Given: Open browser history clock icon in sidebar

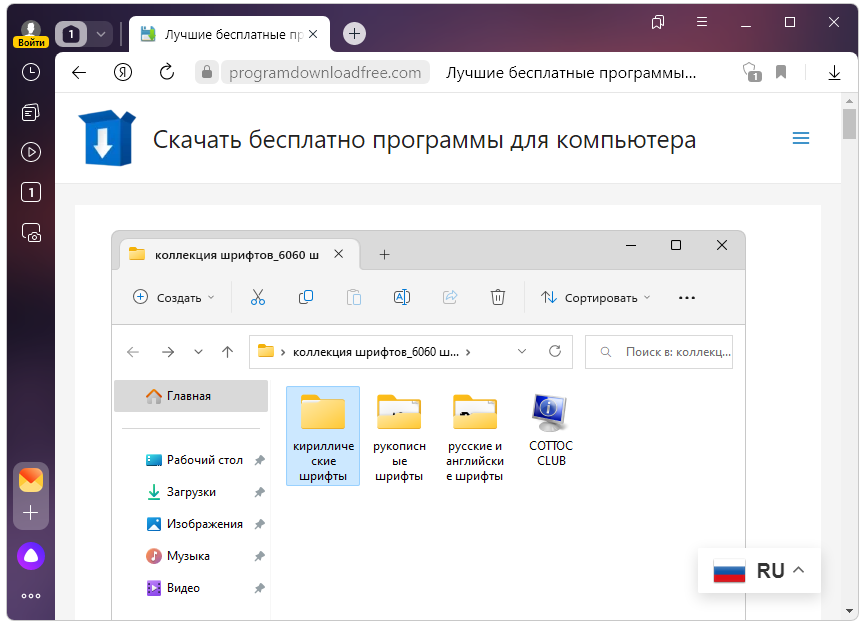Looking at the screenshot, I should coord(31,72).
